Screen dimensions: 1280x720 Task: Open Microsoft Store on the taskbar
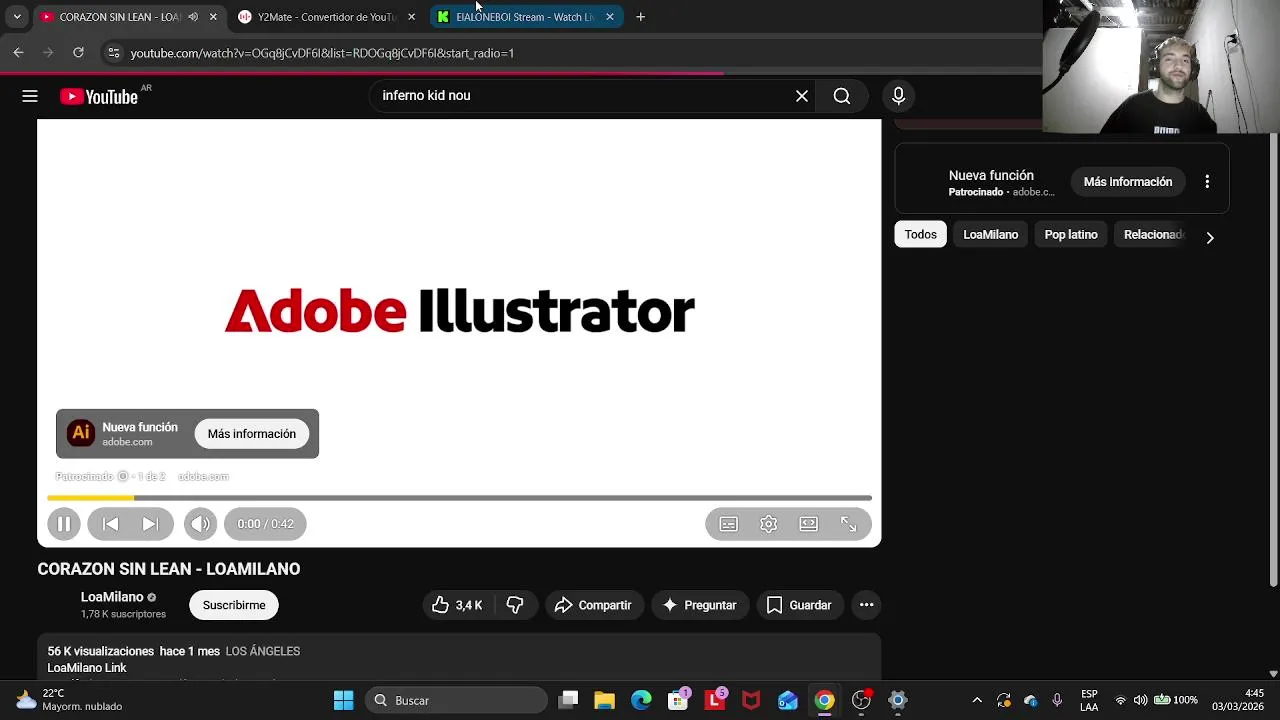point(679,699)
